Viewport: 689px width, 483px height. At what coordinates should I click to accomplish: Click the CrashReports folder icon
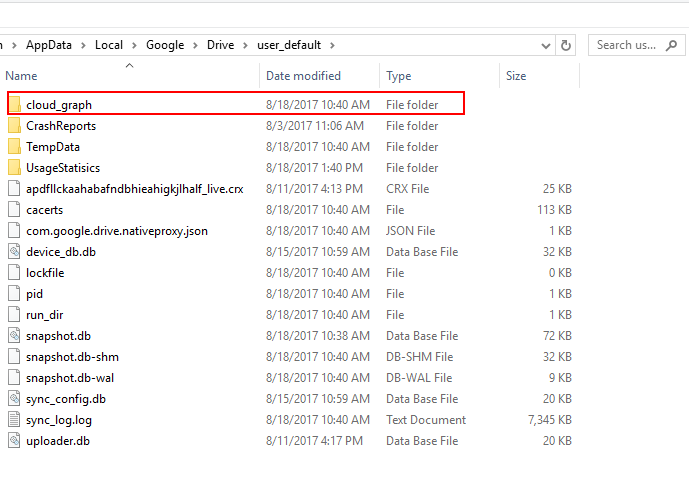[x=15, y=126]
